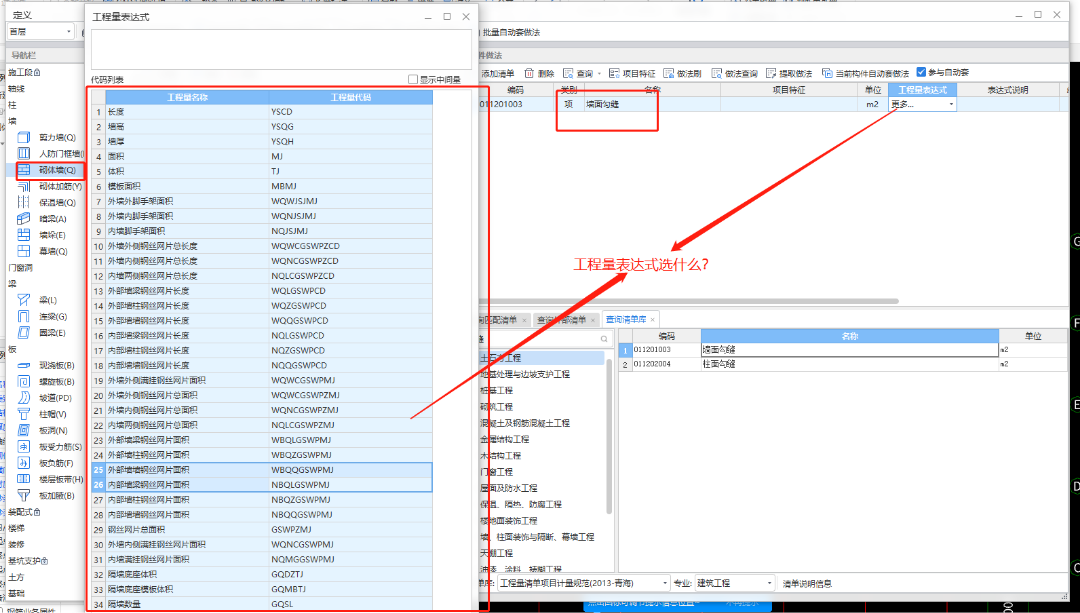Viewport: 1080px width, 613px height.
Task: Select 砌筑工程 in the chapter list
Action: tap(497, 407)
